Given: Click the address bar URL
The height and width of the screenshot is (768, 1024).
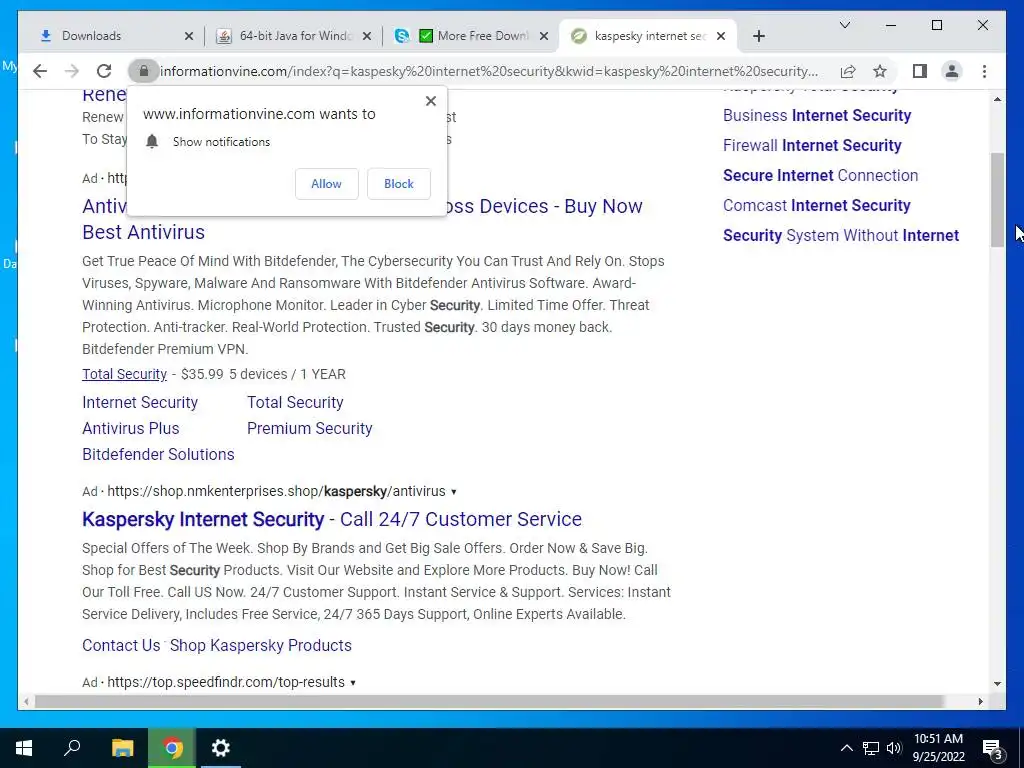Looking at the screenshot, I should (x=488, y=71).
